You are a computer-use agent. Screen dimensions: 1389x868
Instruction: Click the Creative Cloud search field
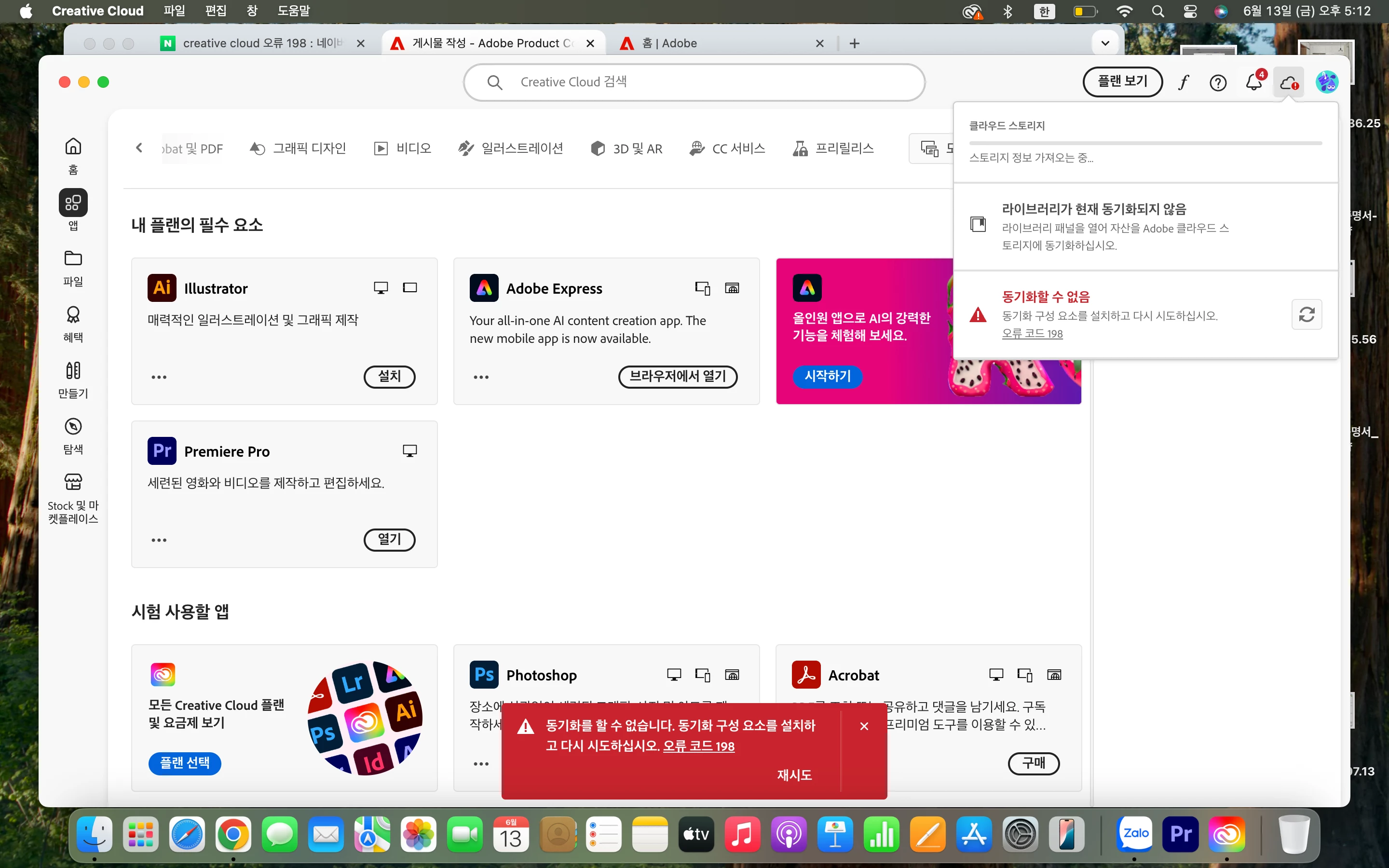click(x=694, y=82)
